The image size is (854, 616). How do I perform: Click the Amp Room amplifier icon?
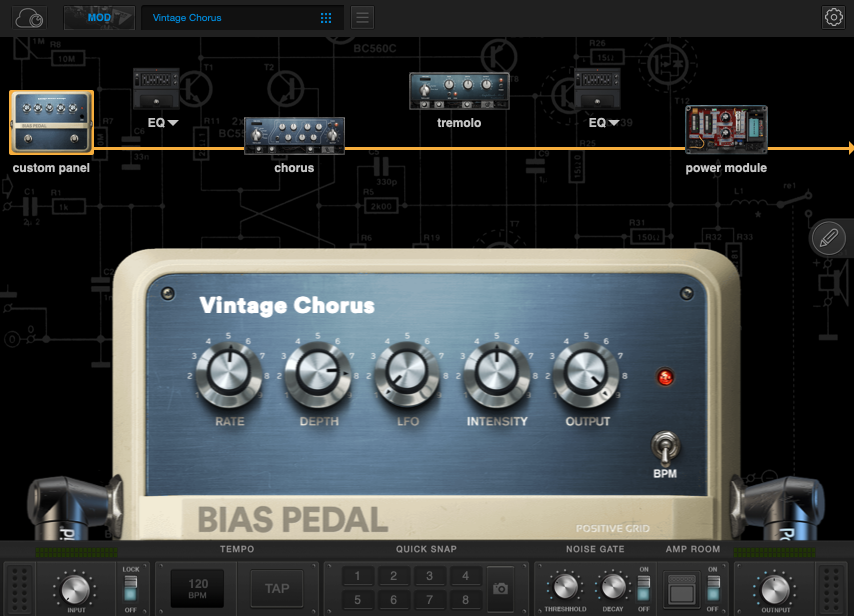coord(681,589)
